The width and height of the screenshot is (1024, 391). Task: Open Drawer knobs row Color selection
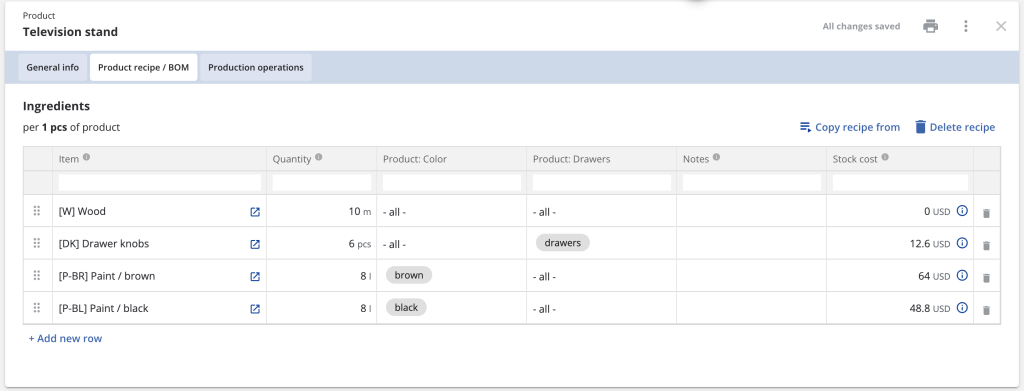[451, 243]
